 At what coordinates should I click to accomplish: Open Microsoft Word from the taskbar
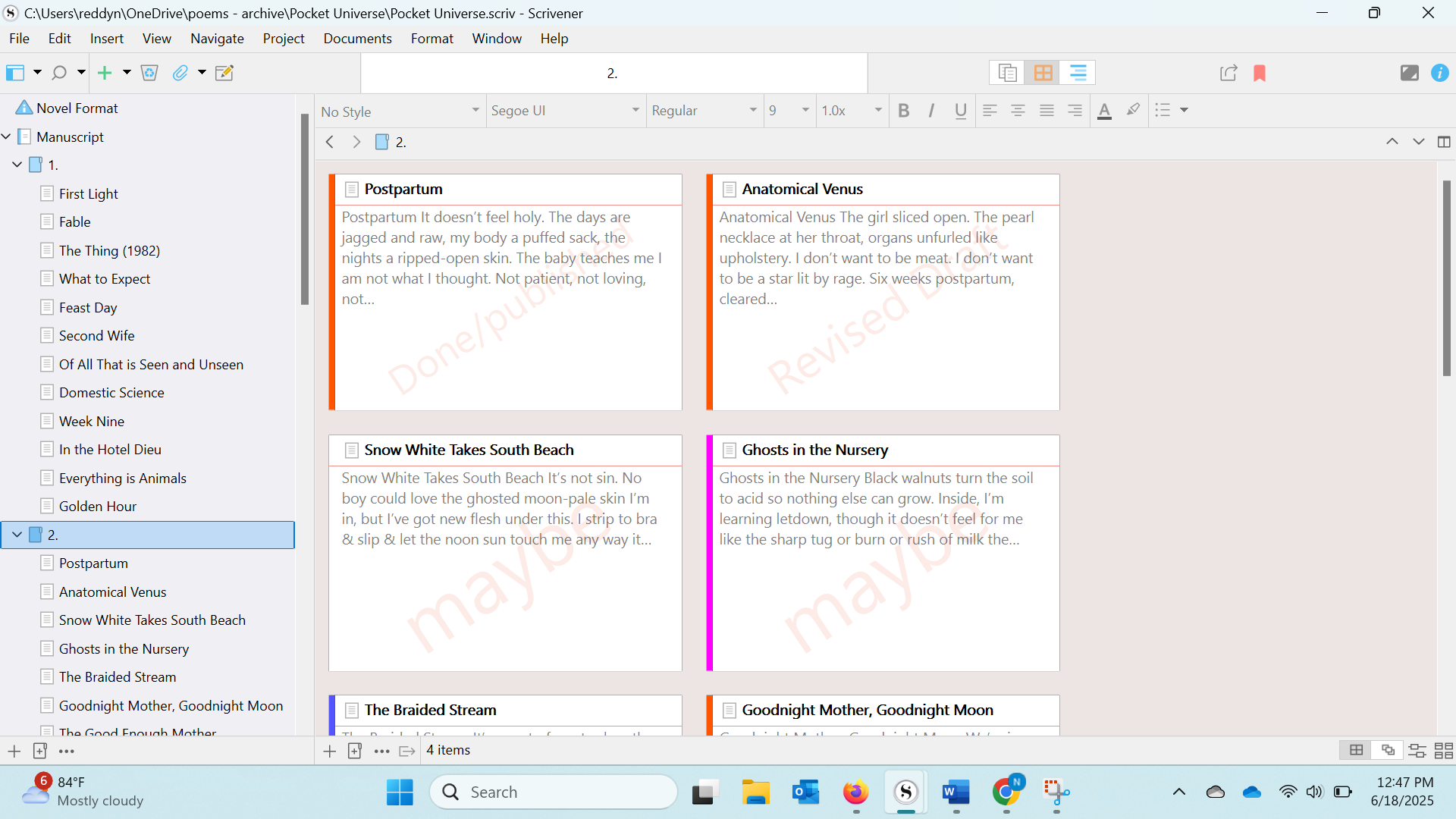click(955, 792)
